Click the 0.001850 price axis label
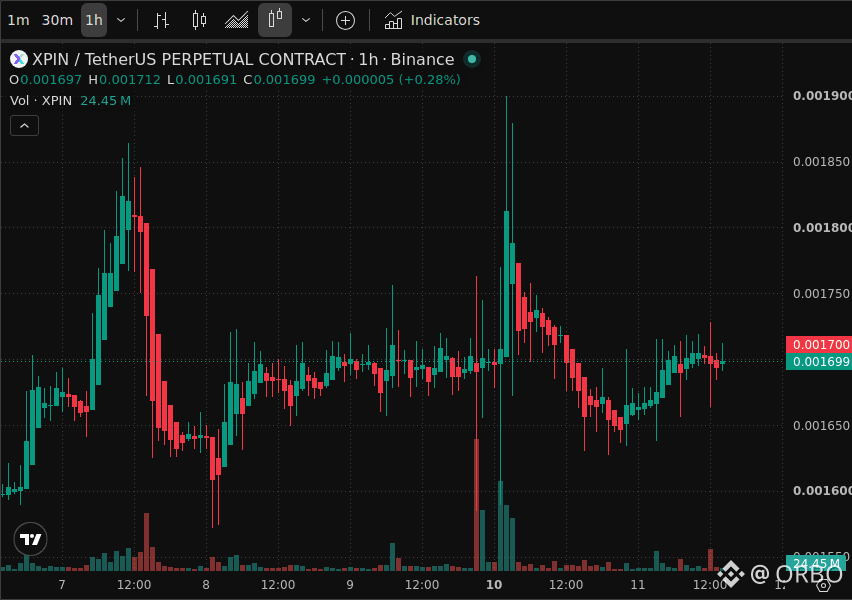Viewport: 852px width, 600px height. point(821,161)
